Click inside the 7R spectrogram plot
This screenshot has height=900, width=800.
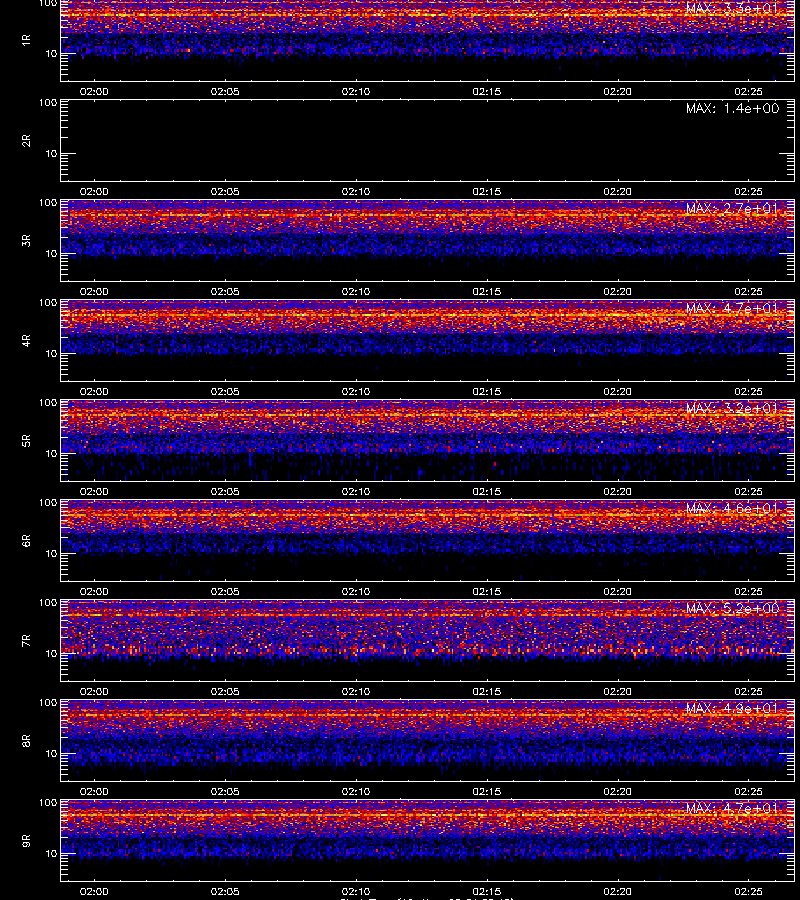point(428,641)
